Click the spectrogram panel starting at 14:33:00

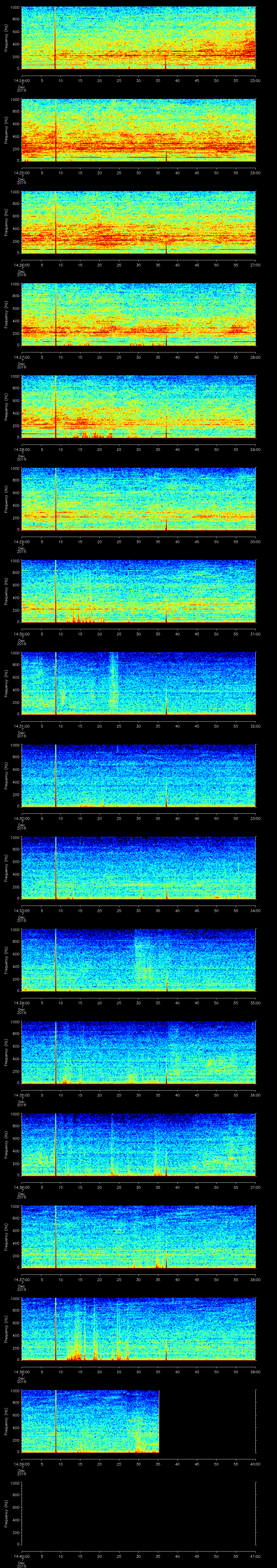(x=139, y=868)
